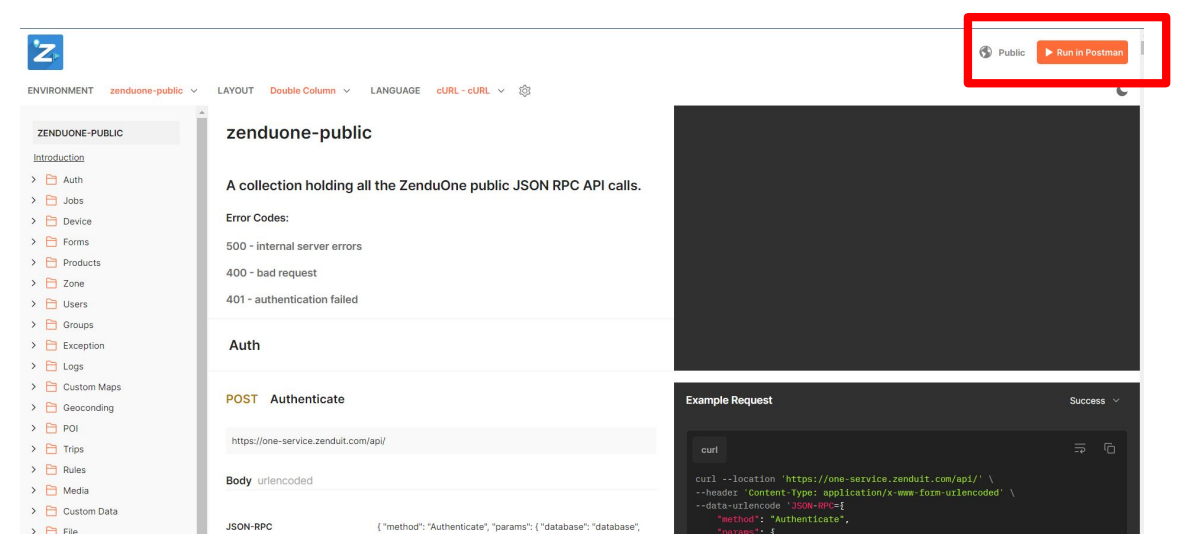Click the Device folder icon

[x=52, y=221]
